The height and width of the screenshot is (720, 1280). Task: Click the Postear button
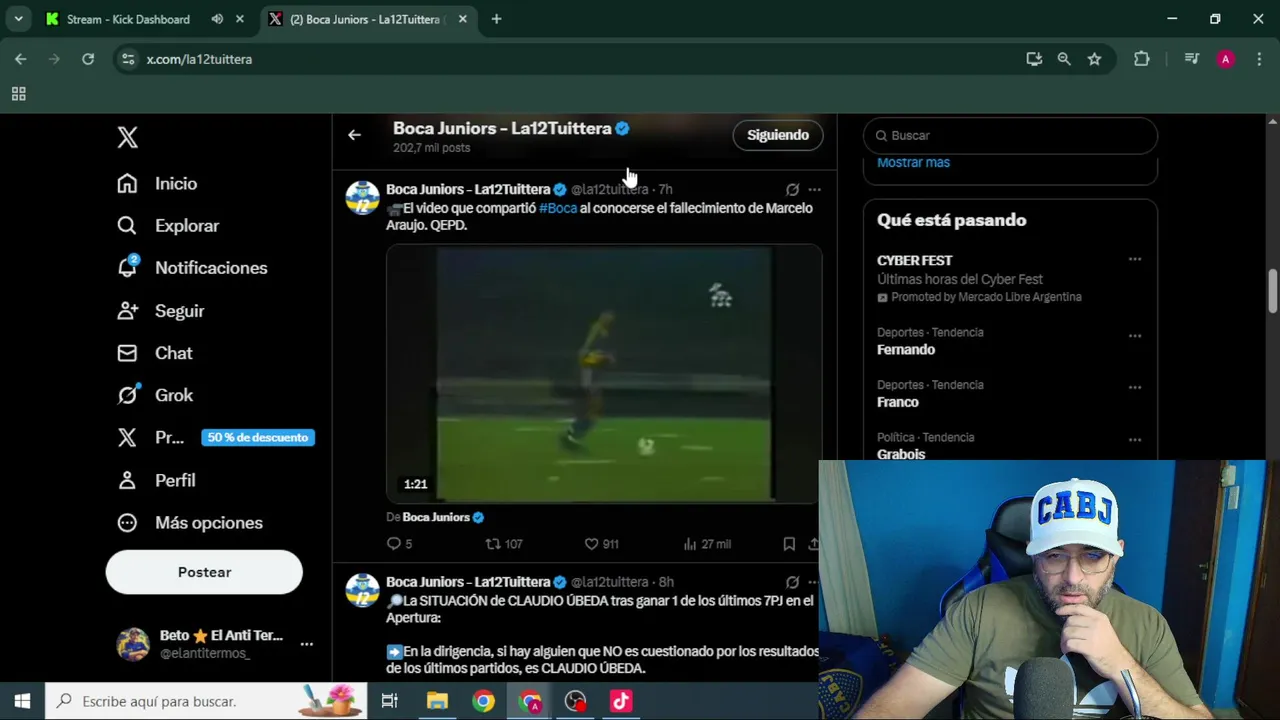(x=204, y=572)
